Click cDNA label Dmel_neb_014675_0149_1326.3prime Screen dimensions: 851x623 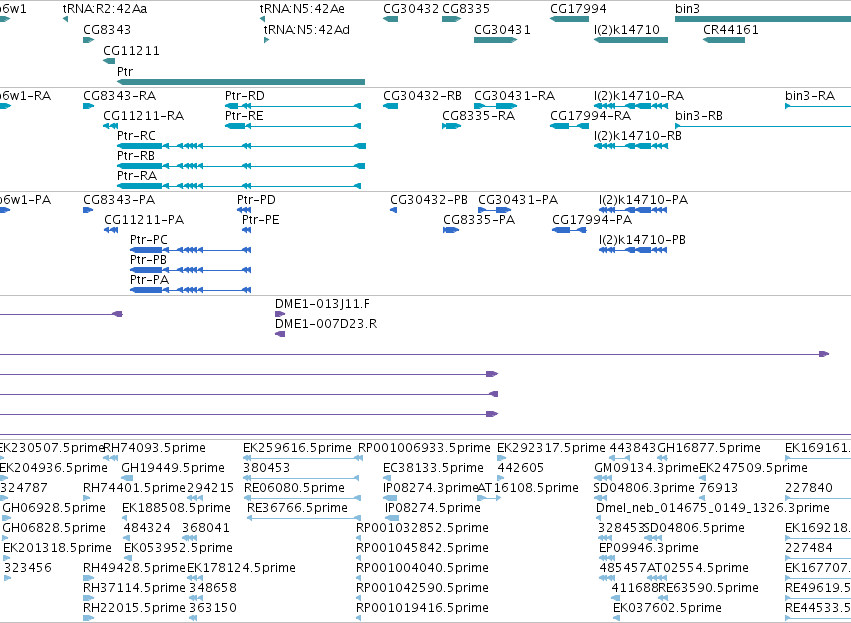[713, 508]
